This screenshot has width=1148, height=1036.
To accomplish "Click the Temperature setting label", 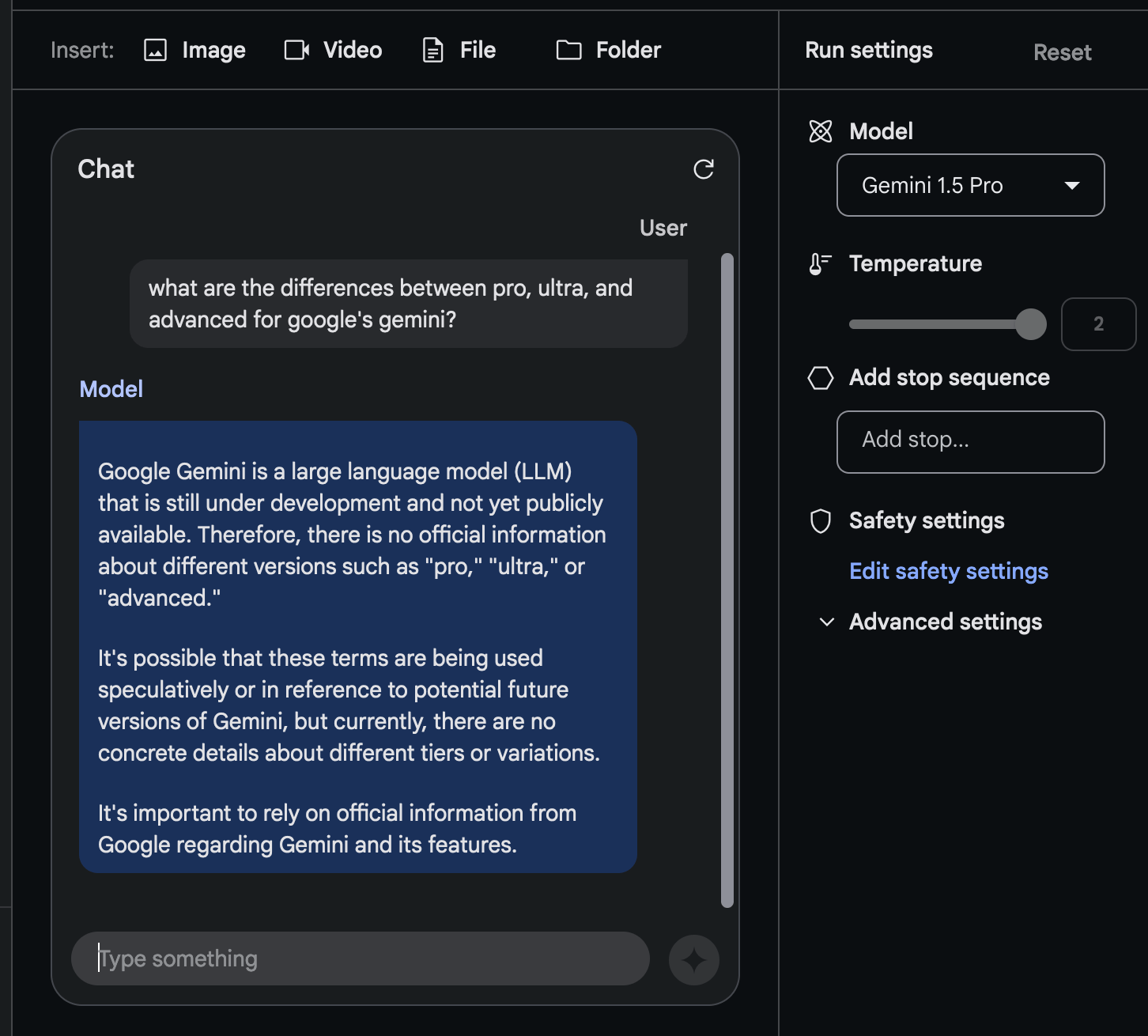I will pyautogui.click(x=916, y=264).
